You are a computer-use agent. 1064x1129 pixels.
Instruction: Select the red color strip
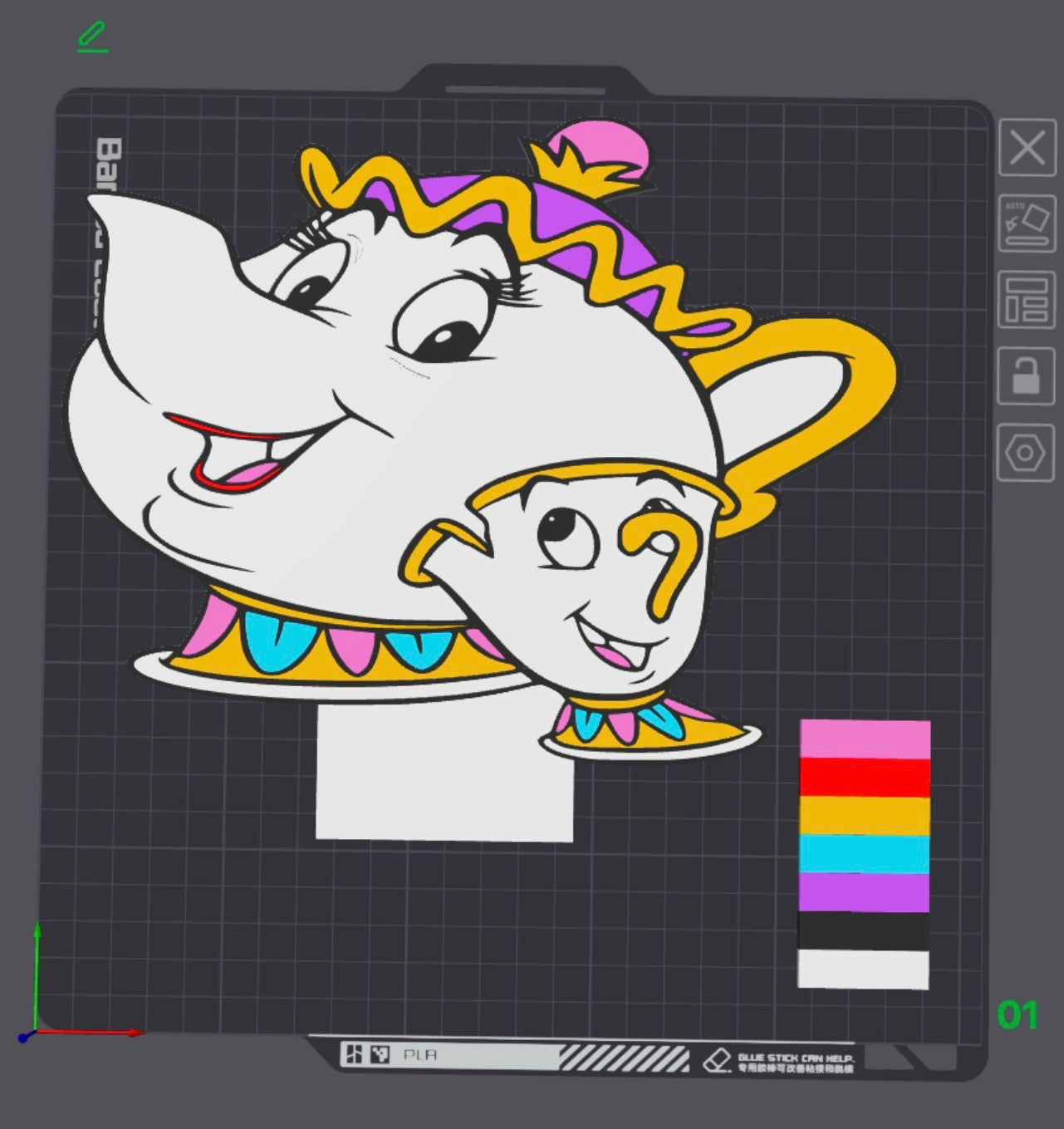[865, 778]
